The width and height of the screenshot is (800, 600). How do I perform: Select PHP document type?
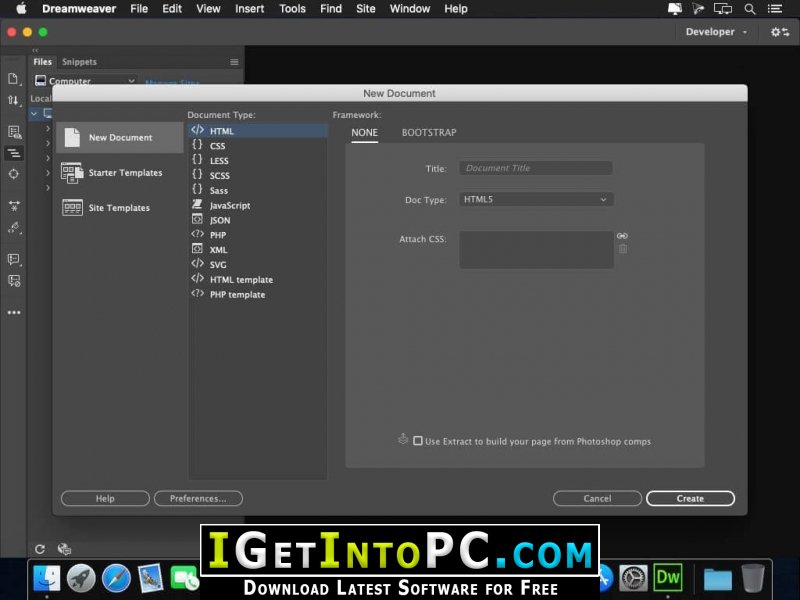point(258,235)
